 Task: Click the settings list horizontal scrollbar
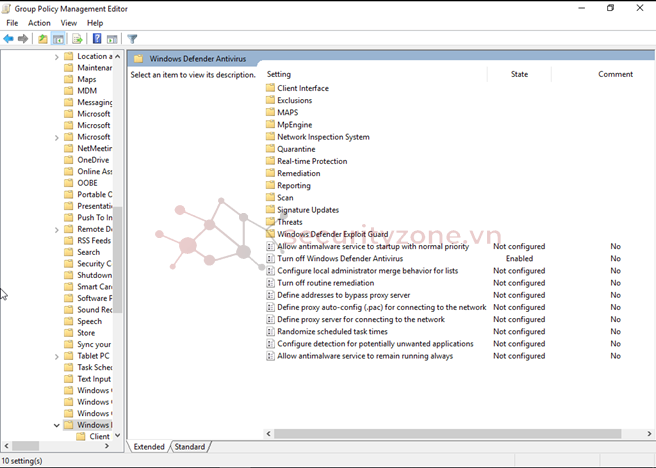[448, 434]
